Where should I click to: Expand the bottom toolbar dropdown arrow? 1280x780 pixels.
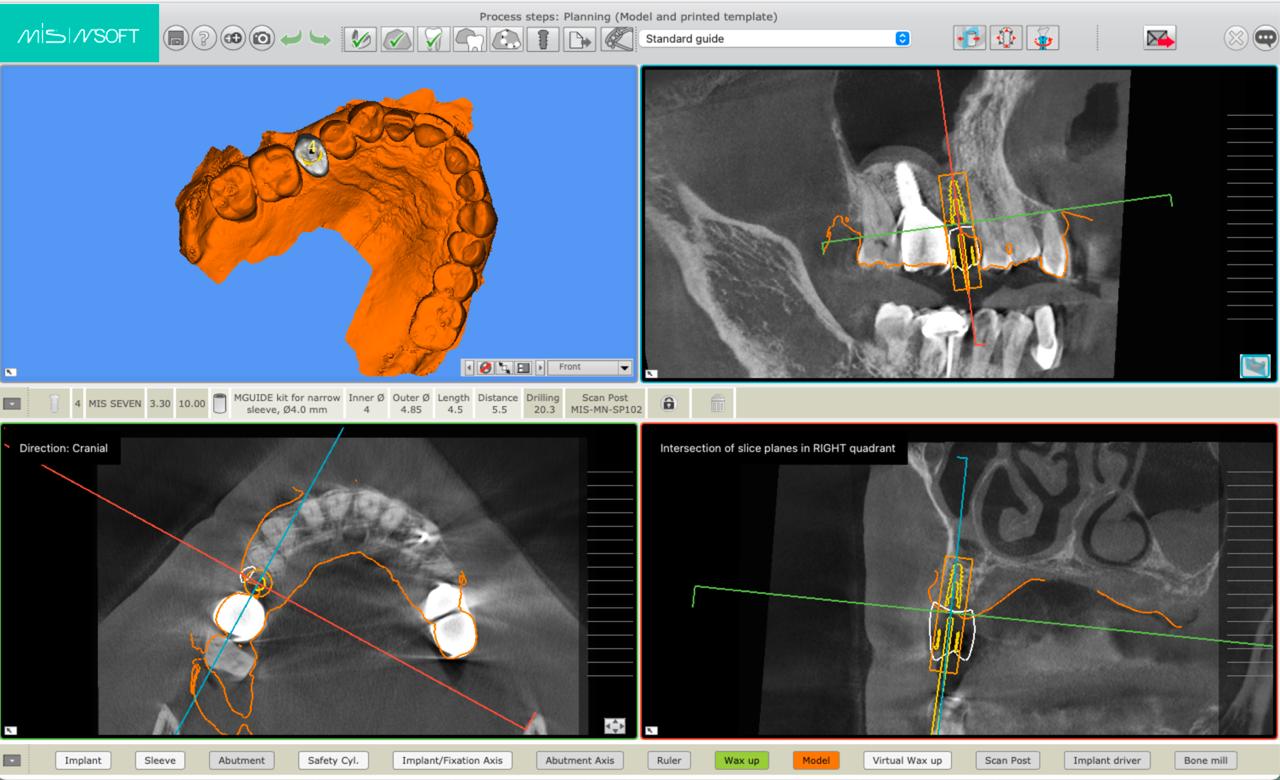pos(12,761)
